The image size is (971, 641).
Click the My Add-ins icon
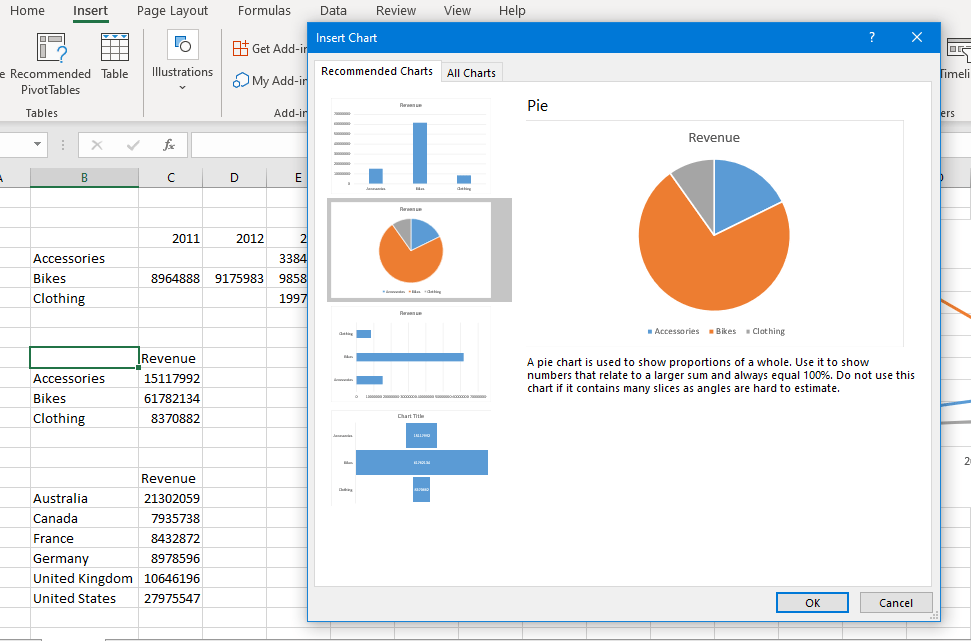[x=241, y=80]
